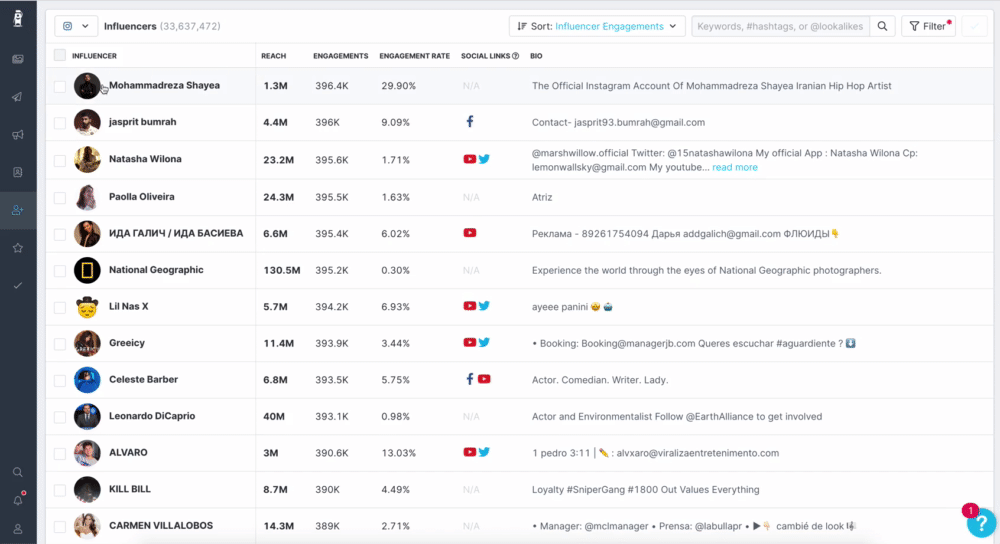Click the Influencers count title
Viewport: 1000px width, 544px height.
click(162, 26)
